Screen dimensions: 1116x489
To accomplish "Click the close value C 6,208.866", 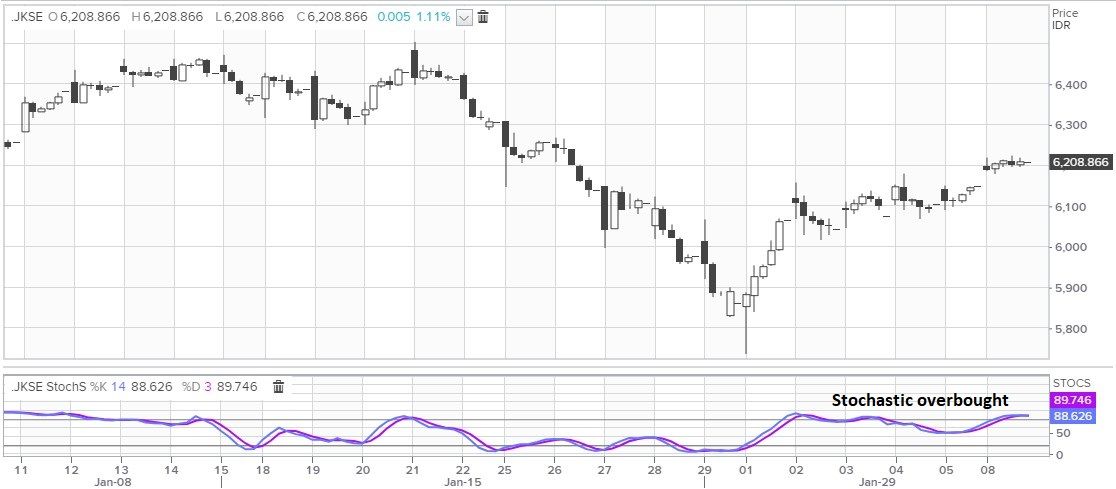I will coord(334,17).
